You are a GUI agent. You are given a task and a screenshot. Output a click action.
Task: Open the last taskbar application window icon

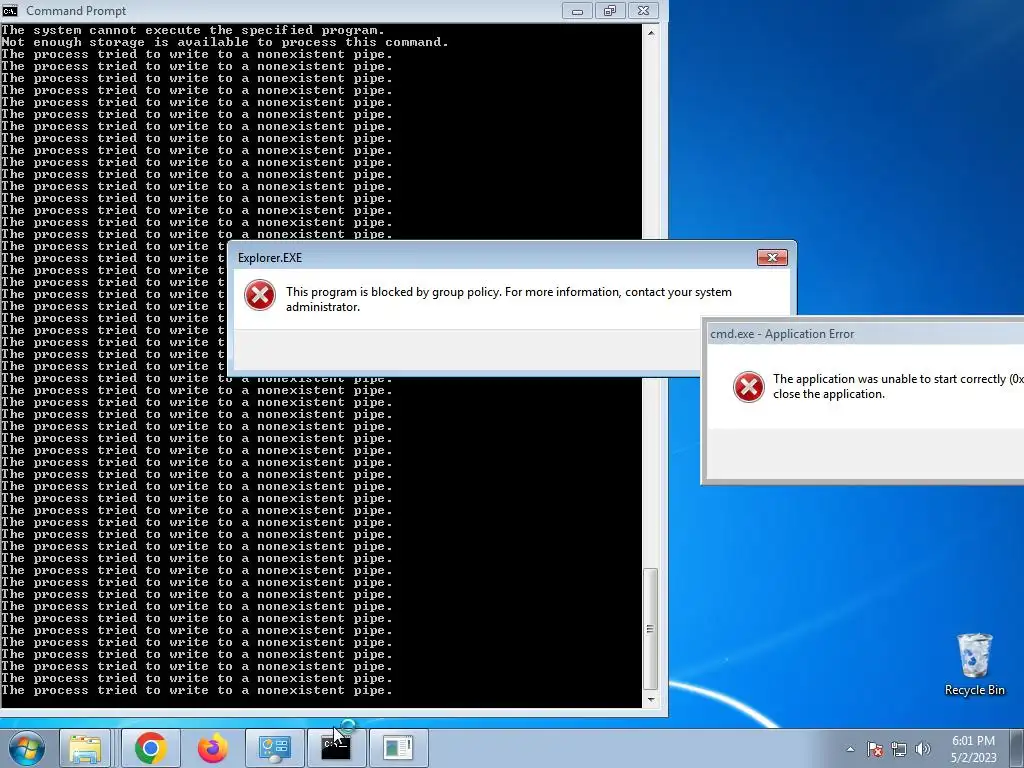[398, 748]
